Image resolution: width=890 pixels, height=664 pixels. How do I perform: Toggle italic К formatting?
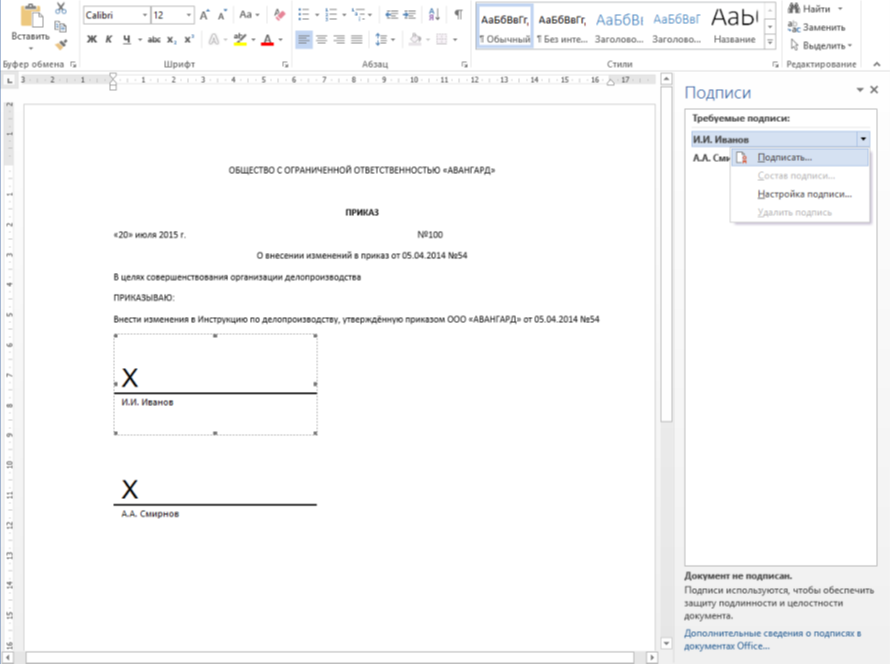(x=109, y=39)
